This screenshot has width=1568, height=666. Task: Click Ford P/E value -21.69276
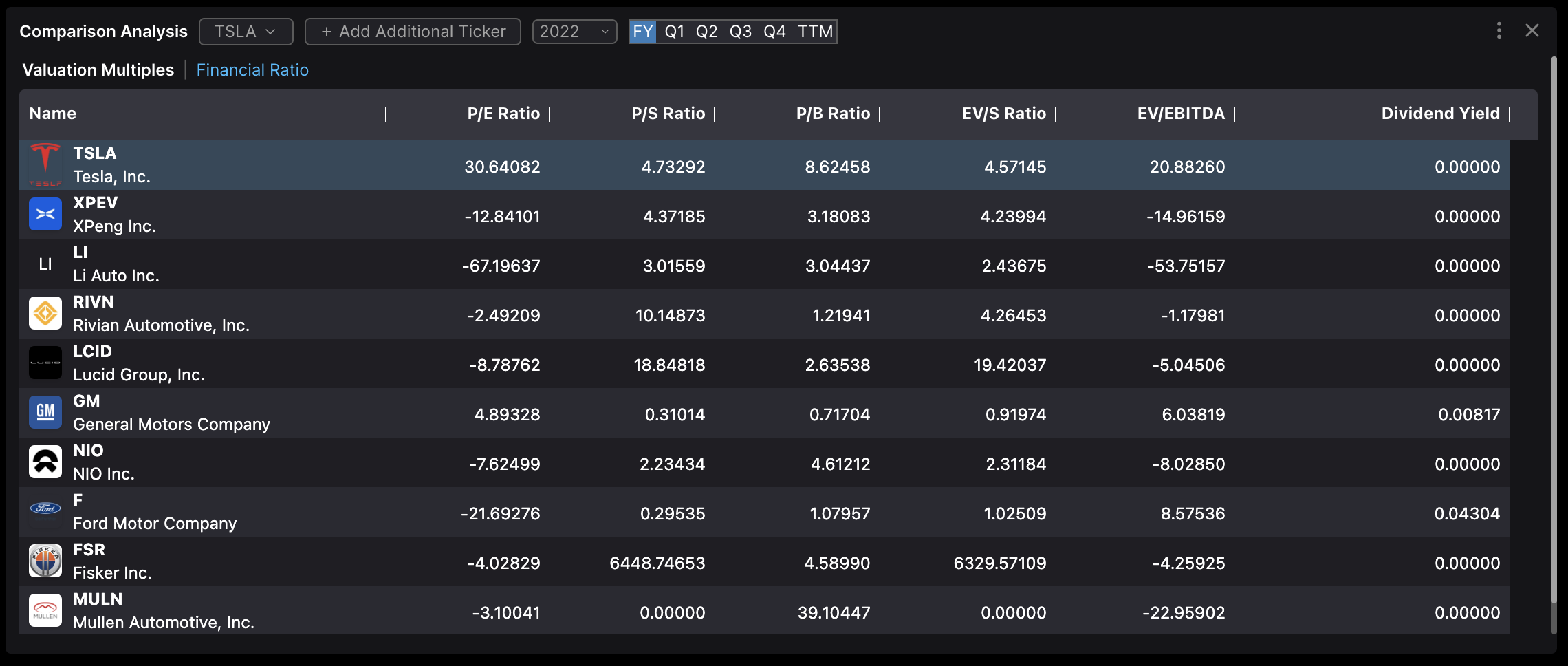point(500,514)
